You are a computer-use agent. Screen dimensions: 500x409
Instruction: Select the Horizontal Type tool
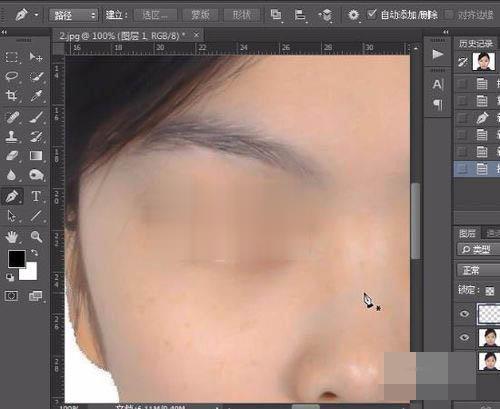click(36, 196)
